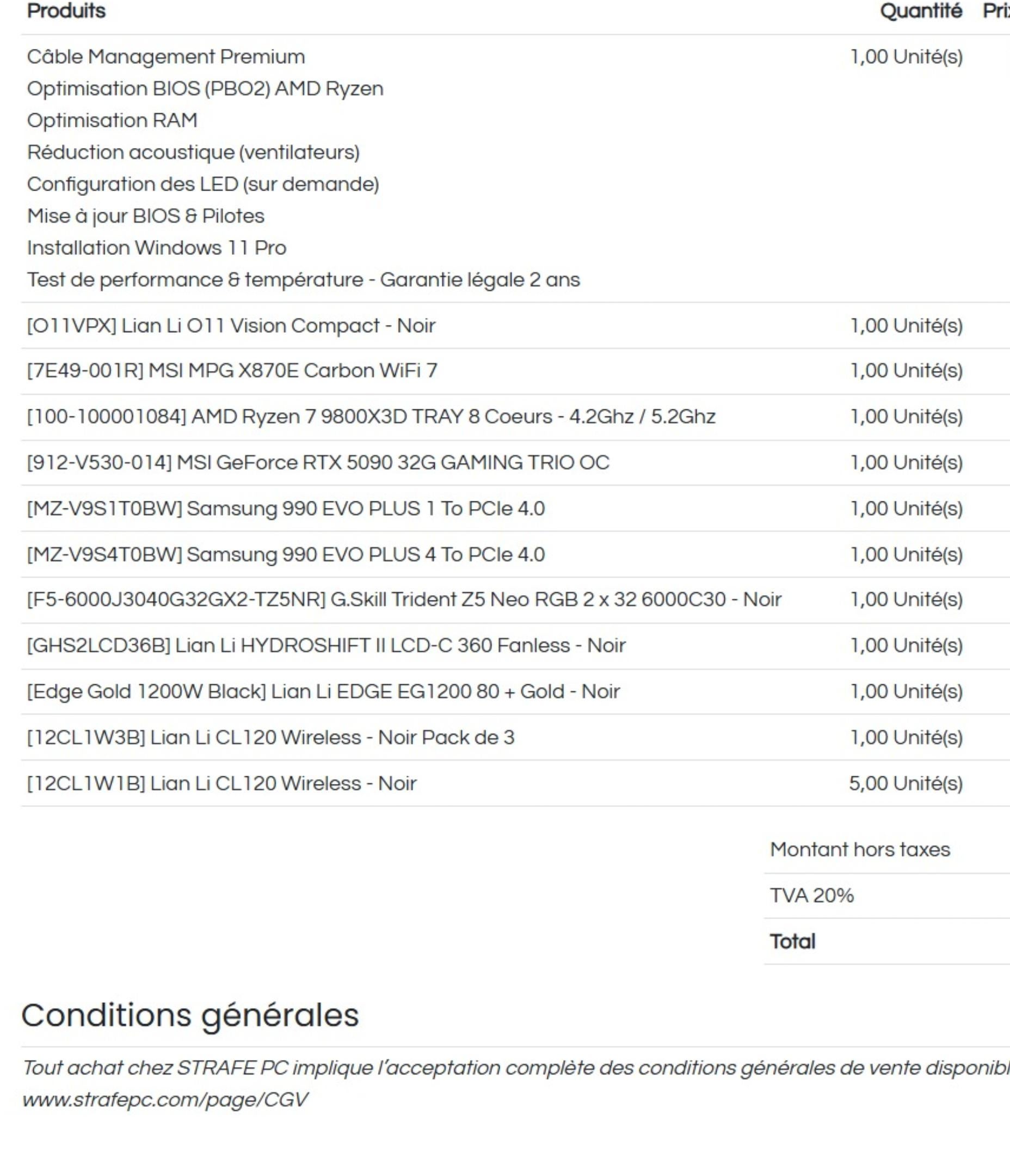The height and width of the screenshot is (1176, 1010).
Task: Click the Installation Windows 11 Pro line
Action: [157, 248]
